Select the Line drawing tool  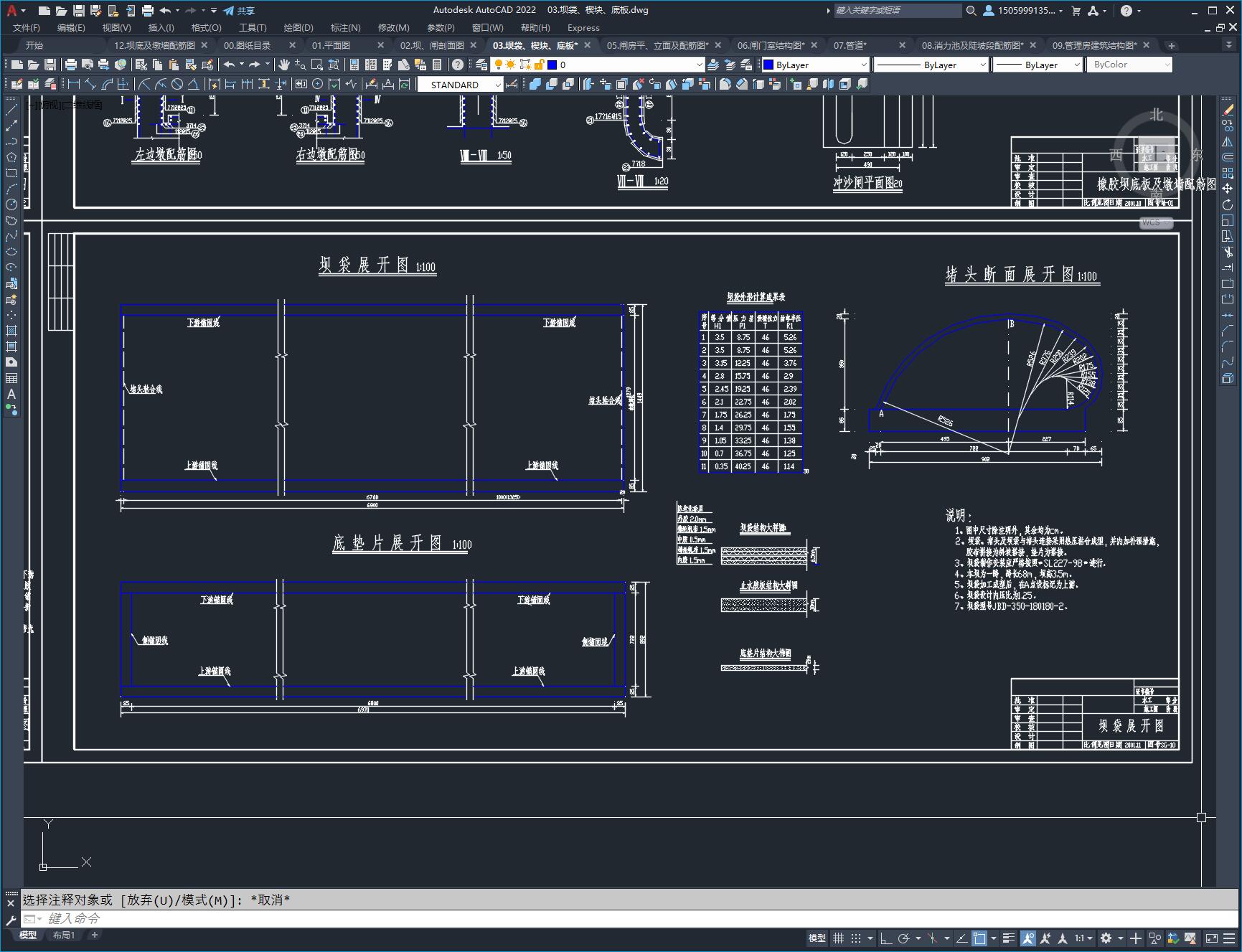point(11,110)
